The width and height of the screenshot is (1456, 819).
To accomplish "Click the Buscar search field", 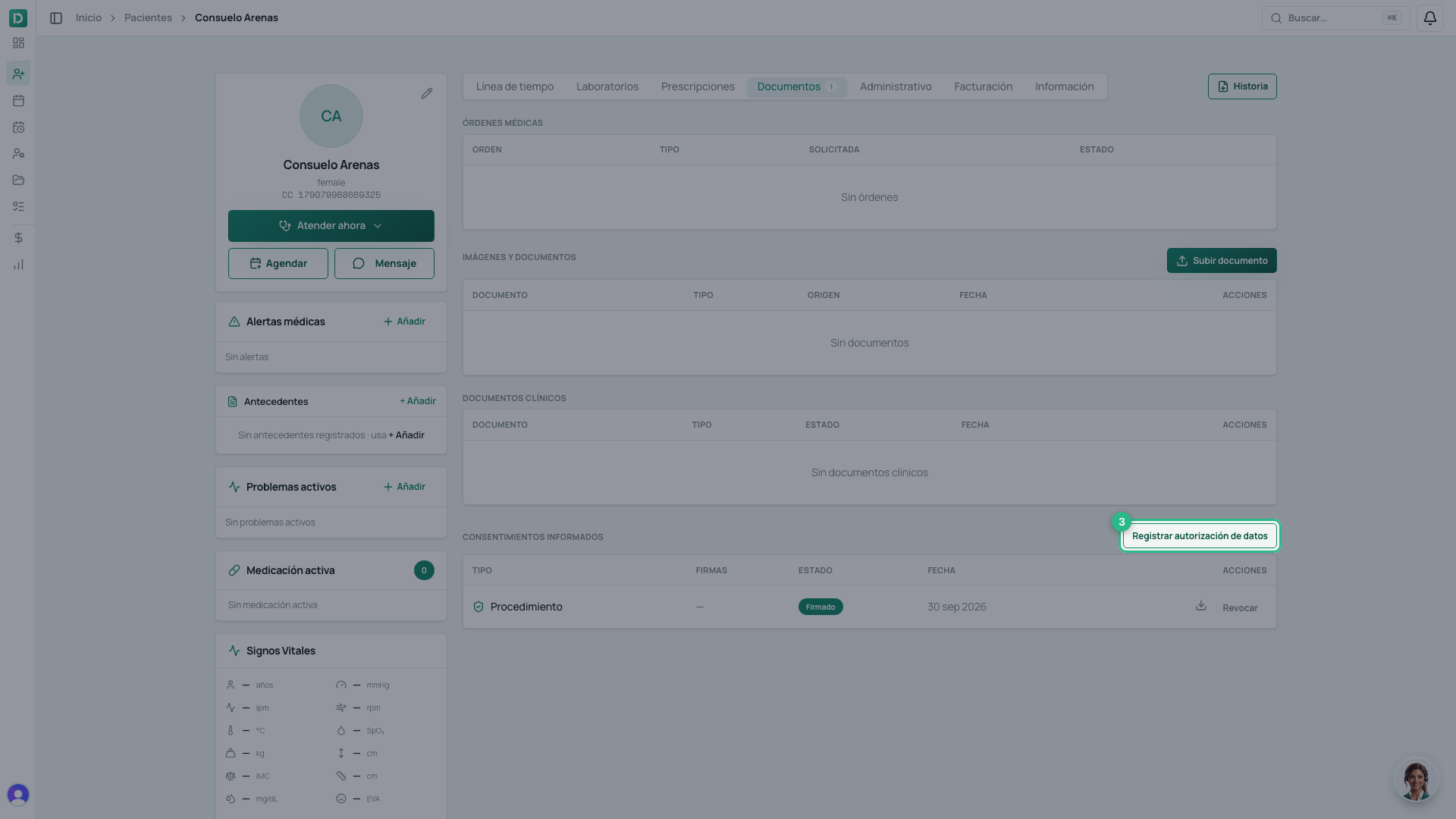I will pos(1335,18).
